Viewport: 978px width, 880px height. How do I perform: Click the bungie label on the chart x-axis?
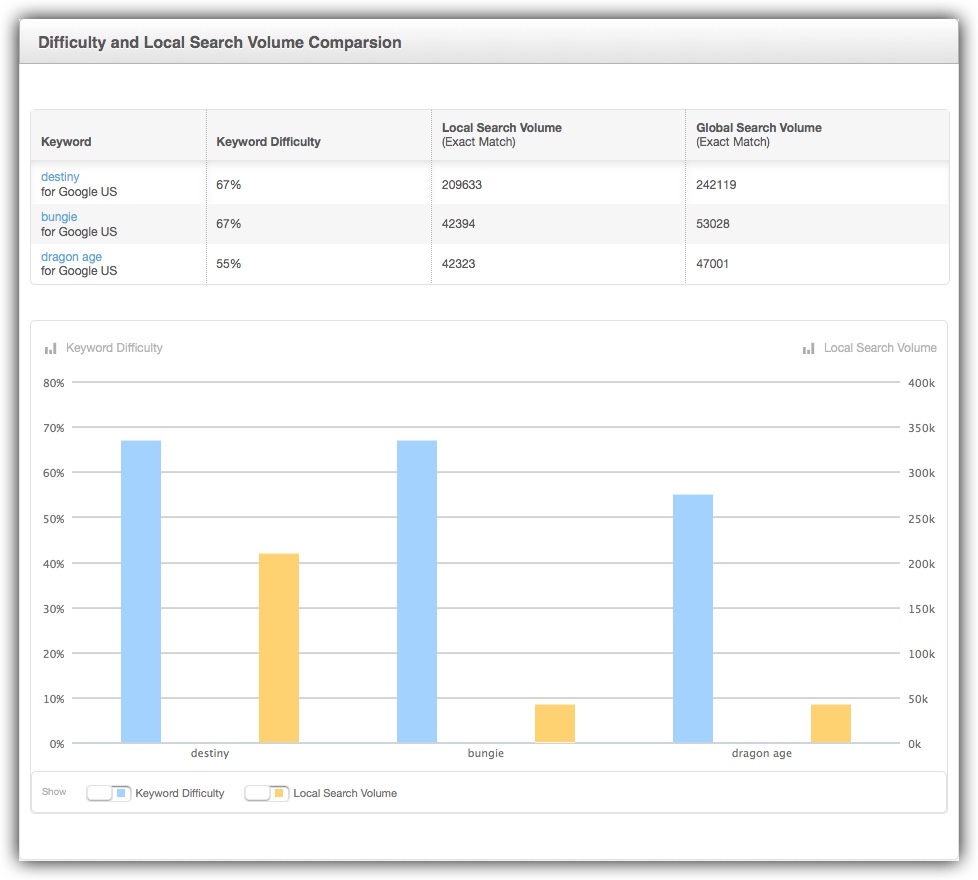tap(486, 753)
